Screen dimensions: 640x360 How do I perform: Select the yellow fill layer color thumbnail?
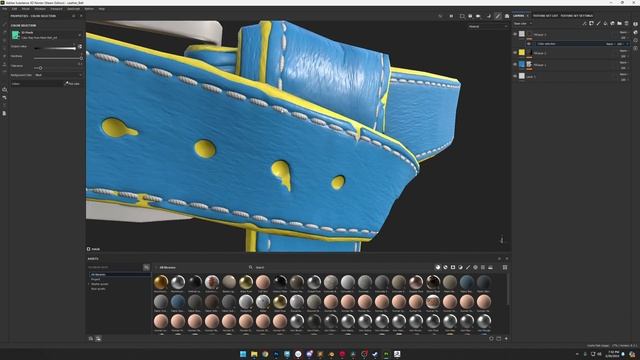point(522,52)
